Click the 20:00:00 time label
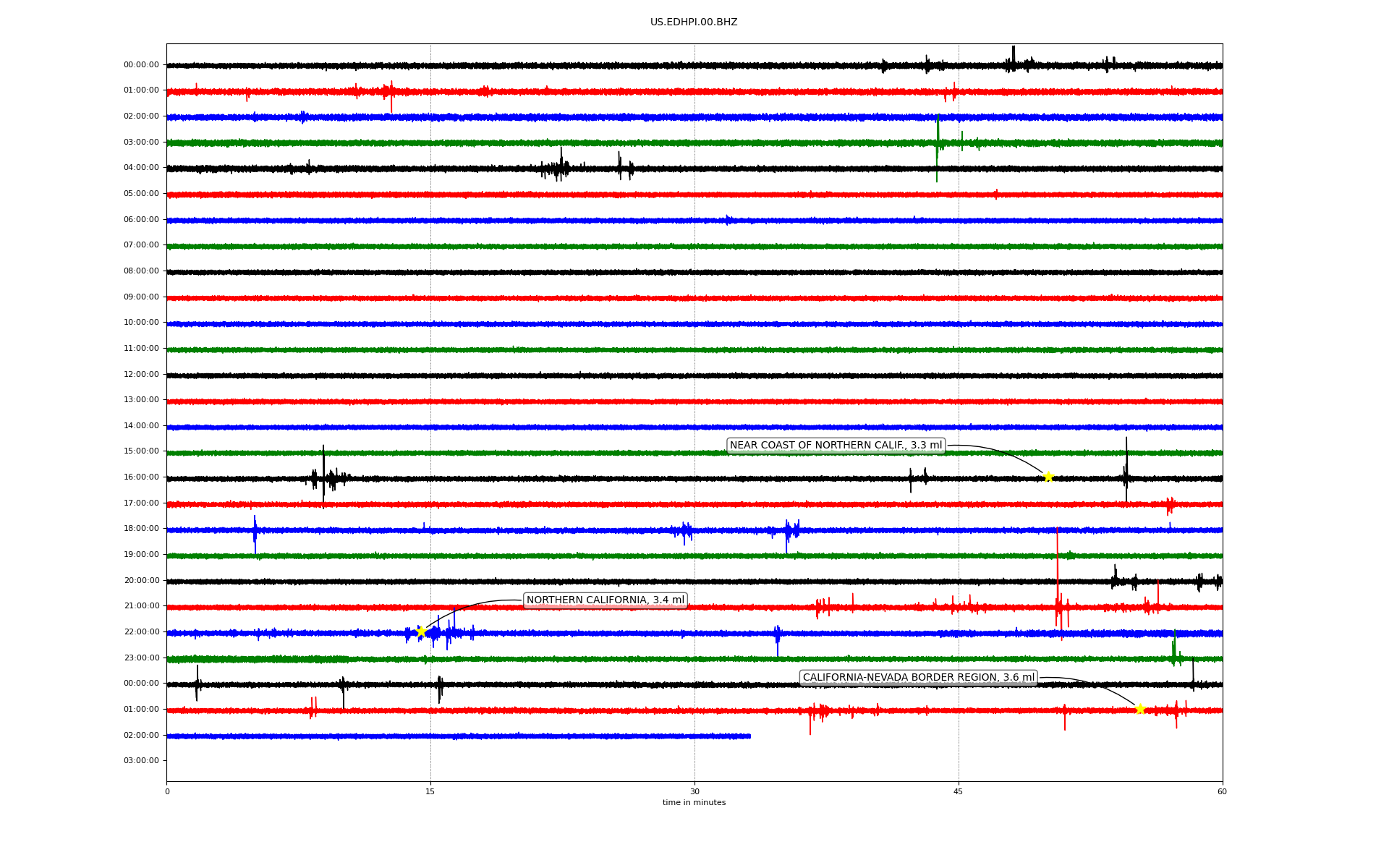The width and height of the screenshot is (1389, 868). [141, 581]
